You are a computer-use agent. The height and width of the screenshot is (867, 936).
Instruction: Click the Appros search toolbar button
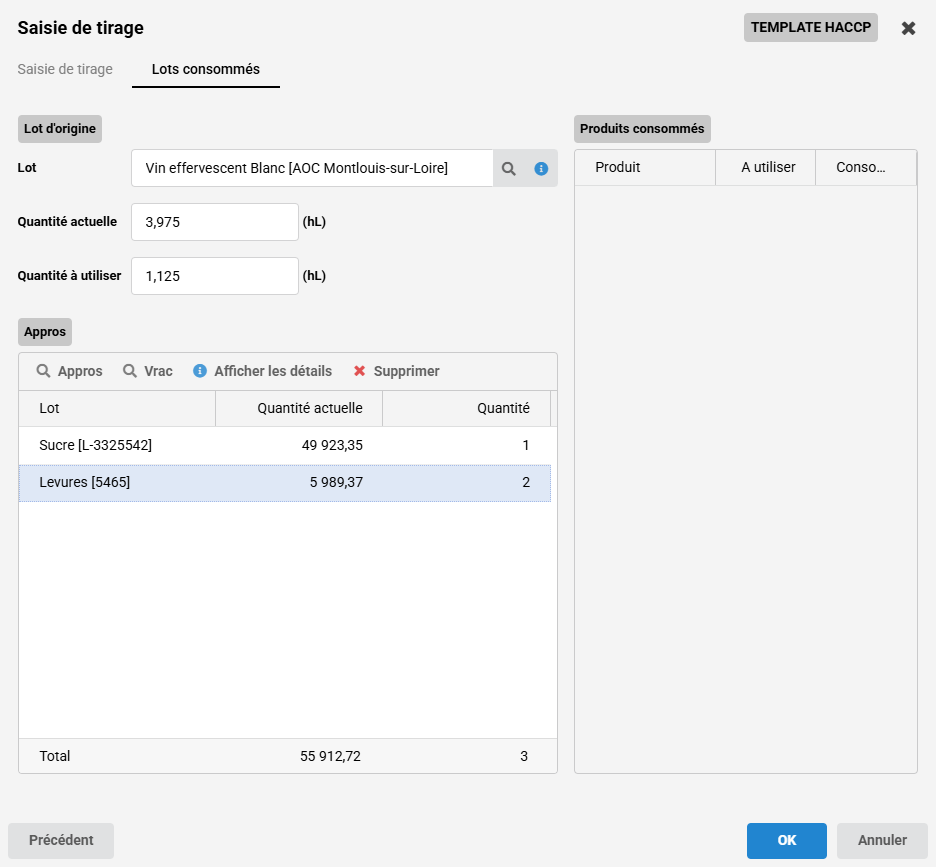pos(70,371)
